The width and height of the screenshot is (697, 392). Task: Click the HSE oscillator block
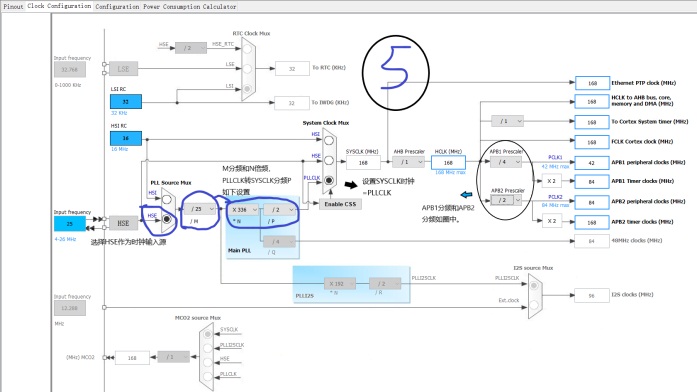click(x=123, y=223)
